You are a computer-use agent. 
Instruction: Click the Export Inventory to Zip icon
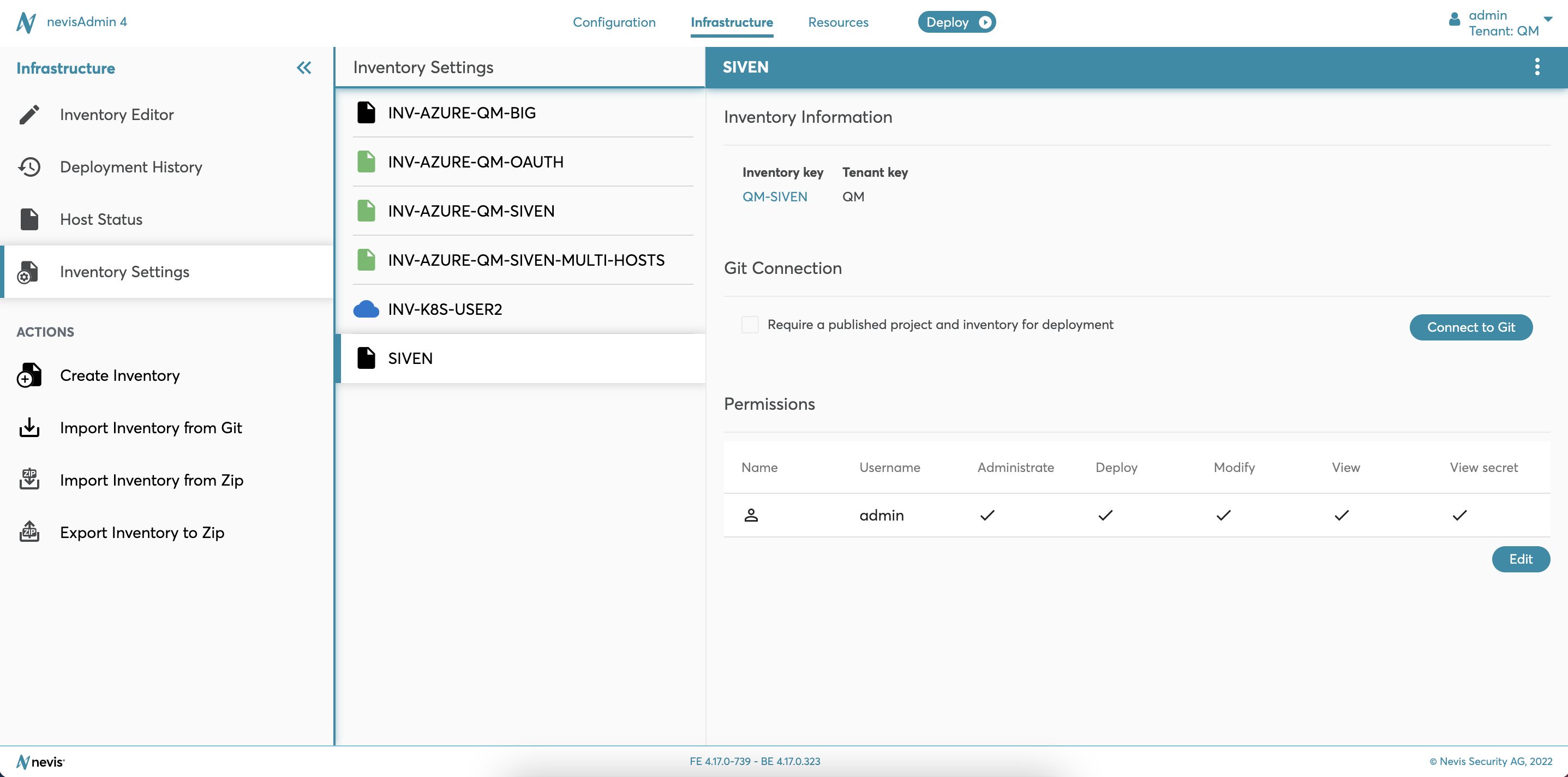(x=28, y=532)
